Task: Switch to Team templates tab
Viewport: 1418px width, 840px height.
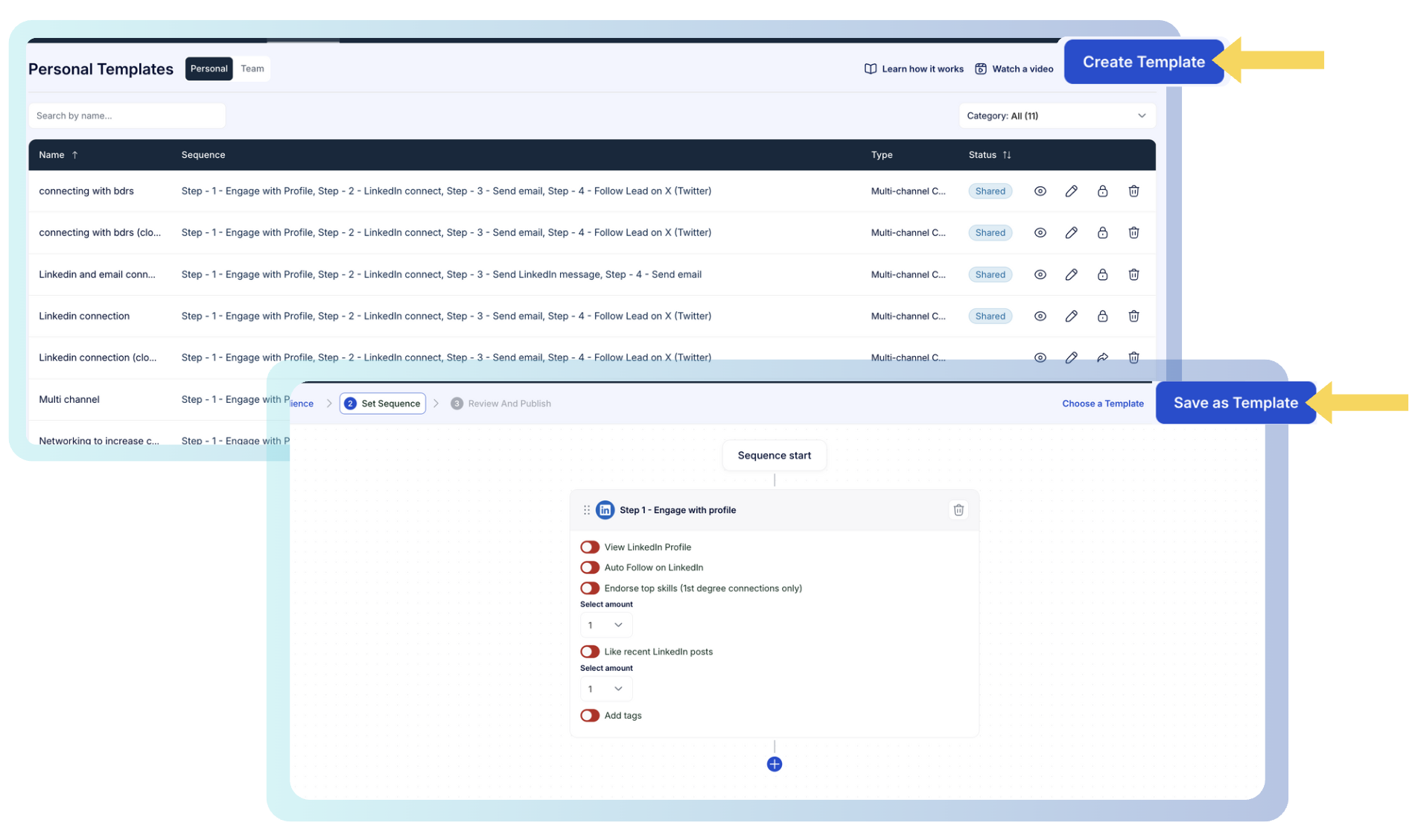Action: [x=252, y=69]
